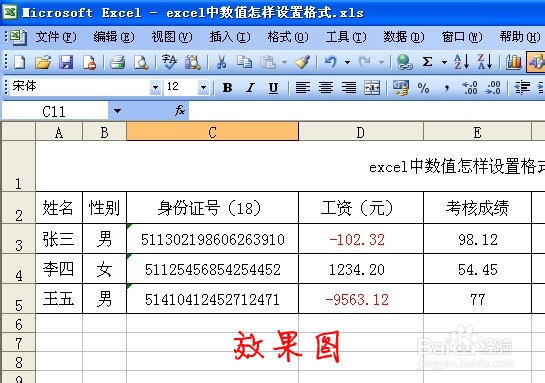Apply Comma style format

point(447,88)
